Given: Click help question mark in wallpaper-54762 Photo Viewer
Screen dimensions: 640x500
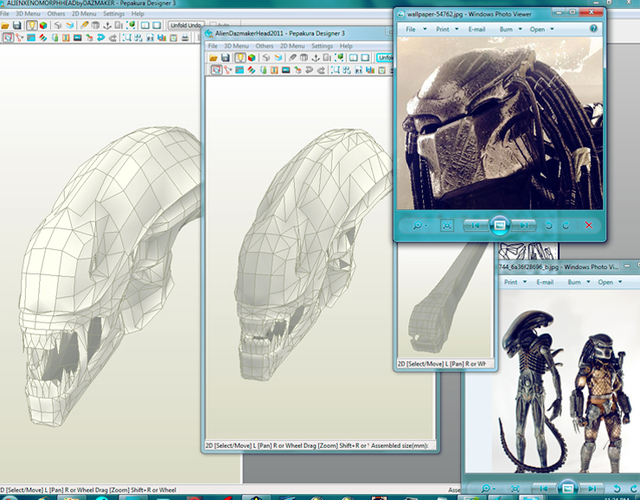Looking at the screenshot, I should [x=593, y=29].
